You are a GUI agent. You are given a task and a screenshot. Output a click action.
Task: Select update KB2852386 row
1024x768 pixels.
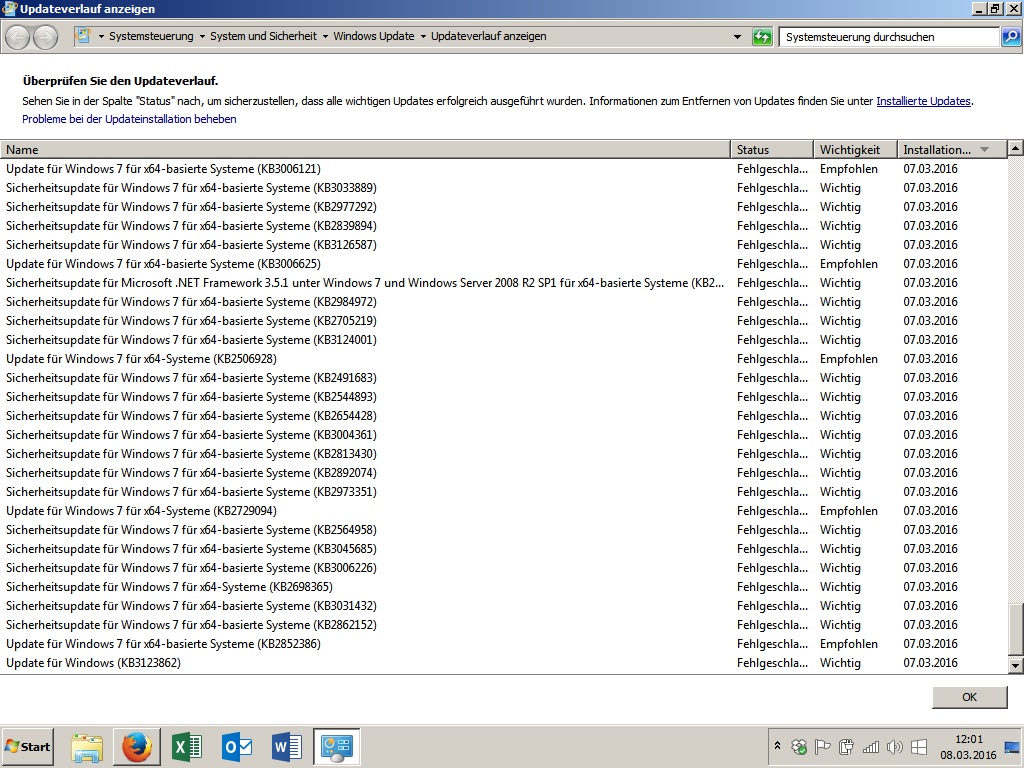(x=504, y=643)
